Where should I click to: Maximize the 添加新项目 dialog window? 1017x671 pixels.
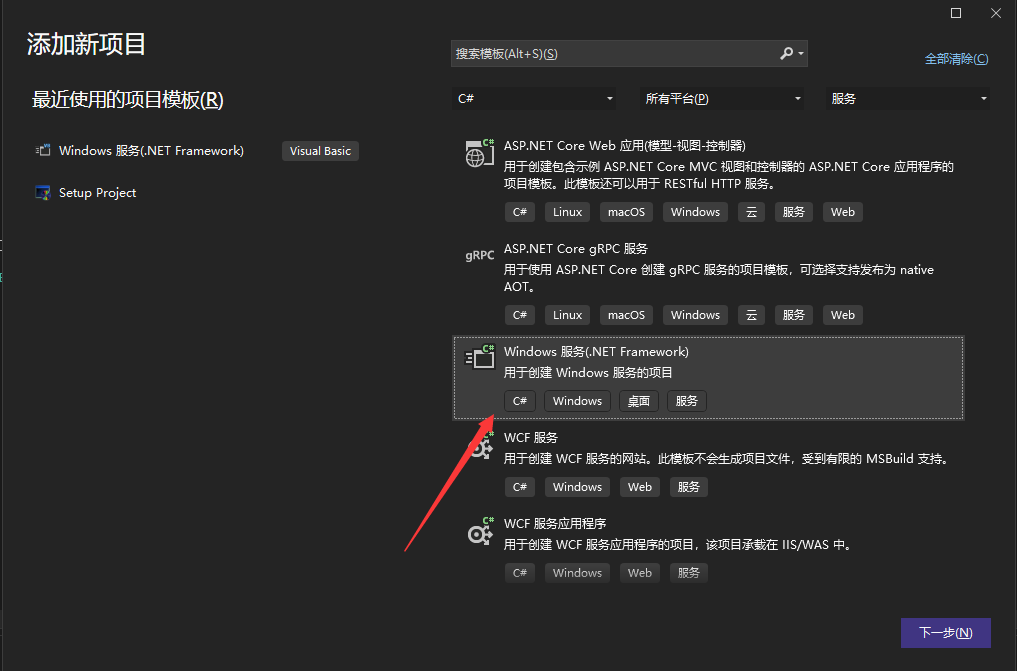(956, 13)
